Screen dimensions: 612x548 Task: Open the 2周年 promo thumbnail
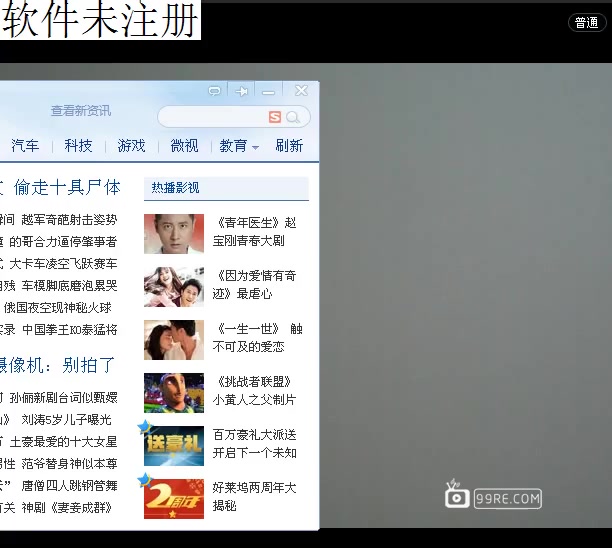point(174,499)
